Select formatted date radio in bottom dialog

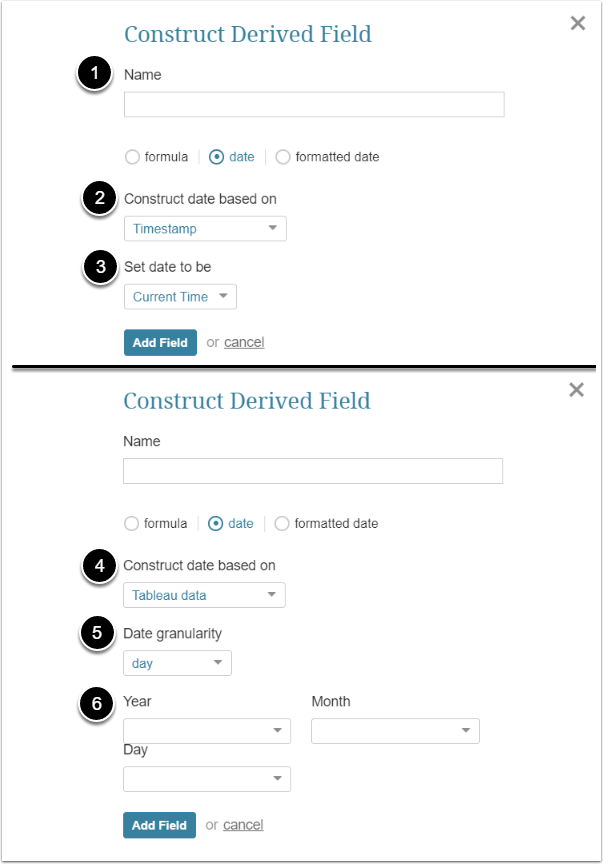pyautogui.click(x=282, y=523)
